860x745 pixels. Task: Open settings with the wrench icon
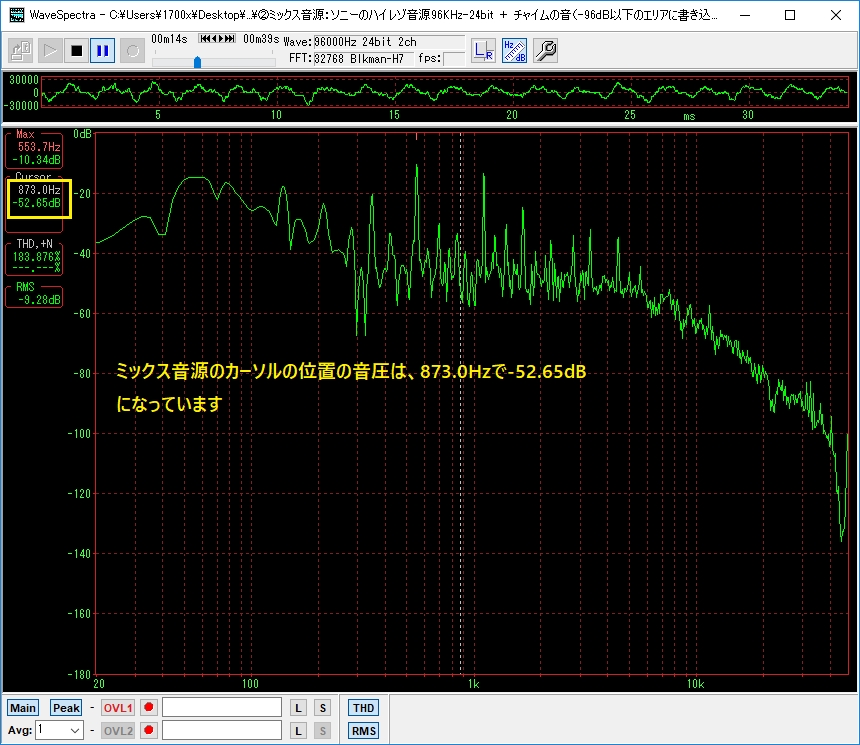click(546, 51)
